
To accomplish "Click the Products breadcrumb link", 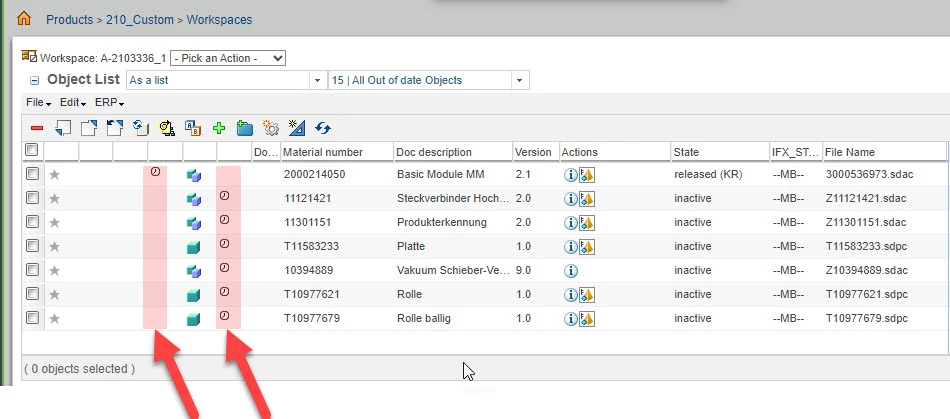I will point(70,19).
